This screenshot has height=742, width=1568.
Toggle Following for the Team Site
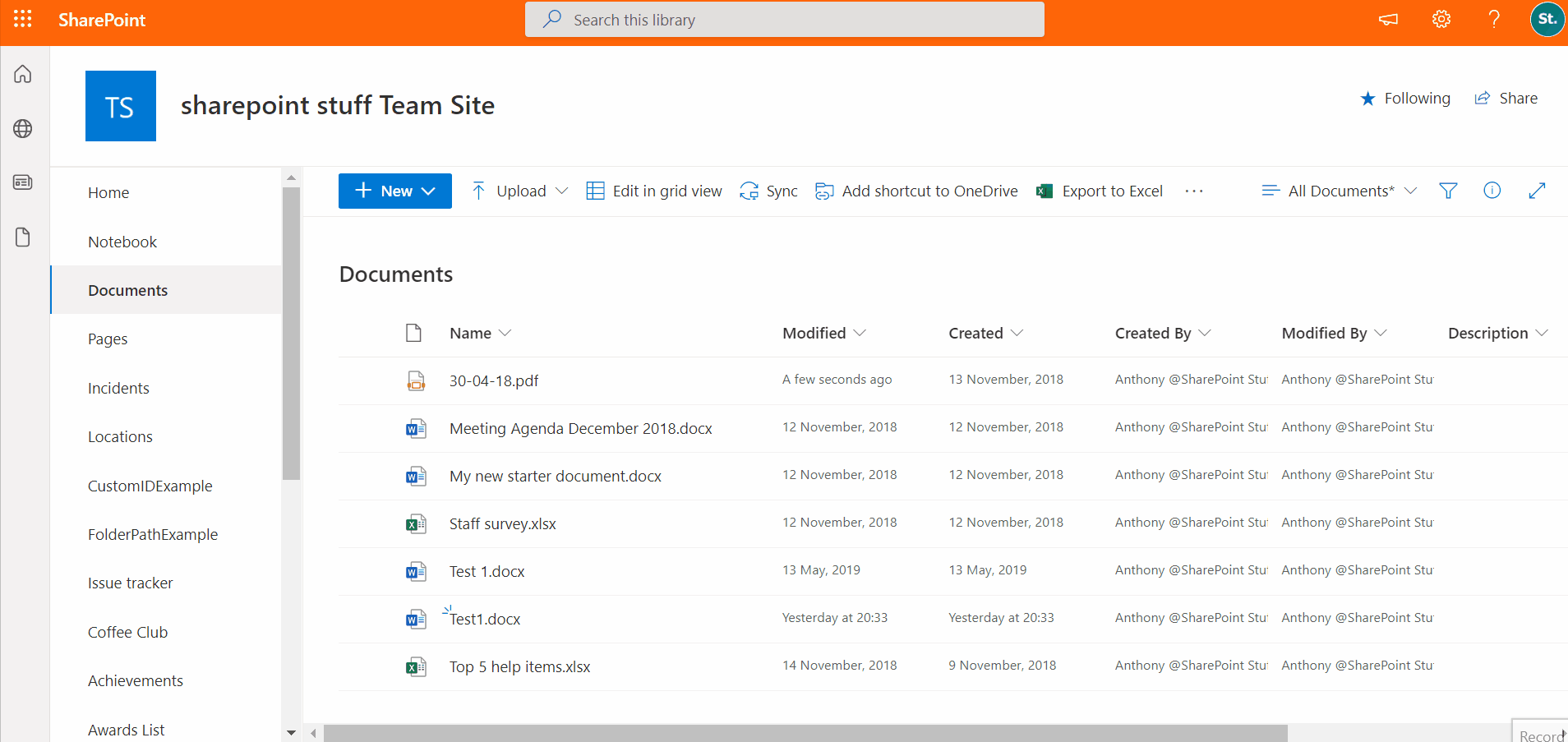tap(1404, 98)
